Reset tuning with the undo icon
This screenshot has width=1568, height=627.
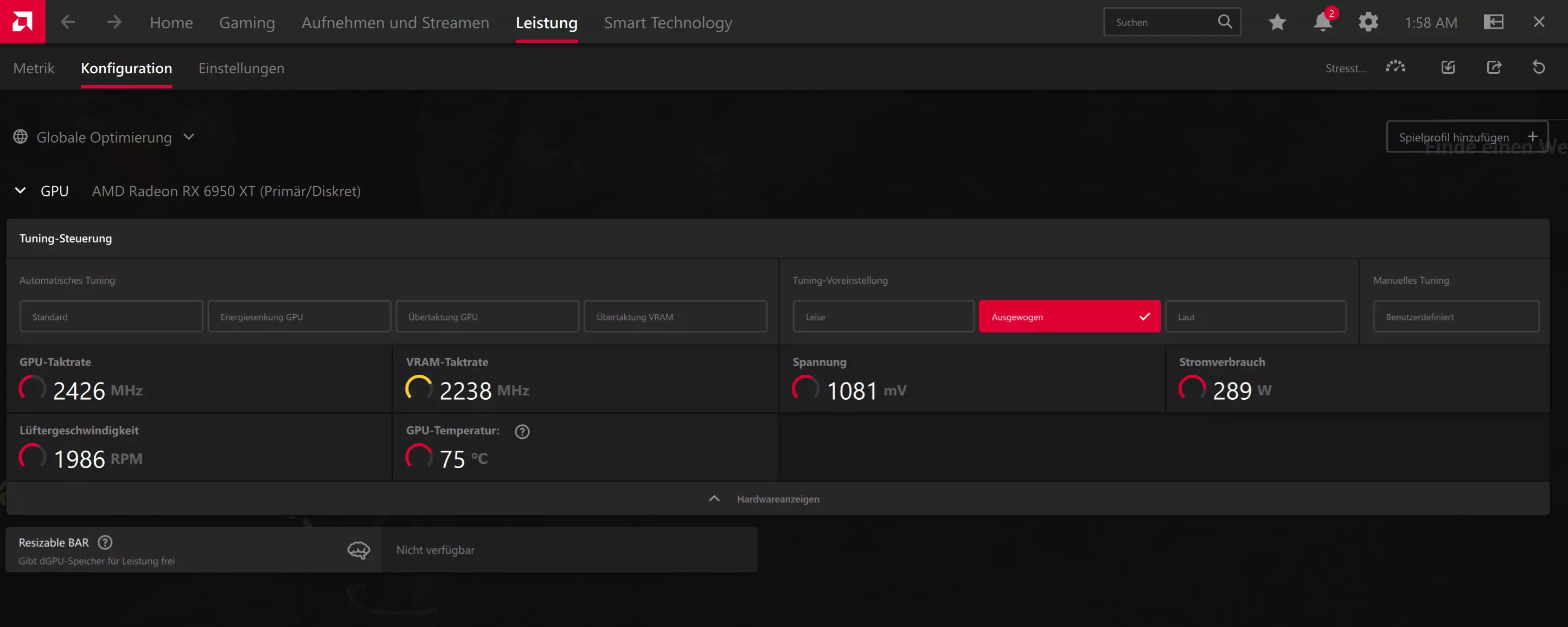pyautogui.click(x=1539, y=67)
